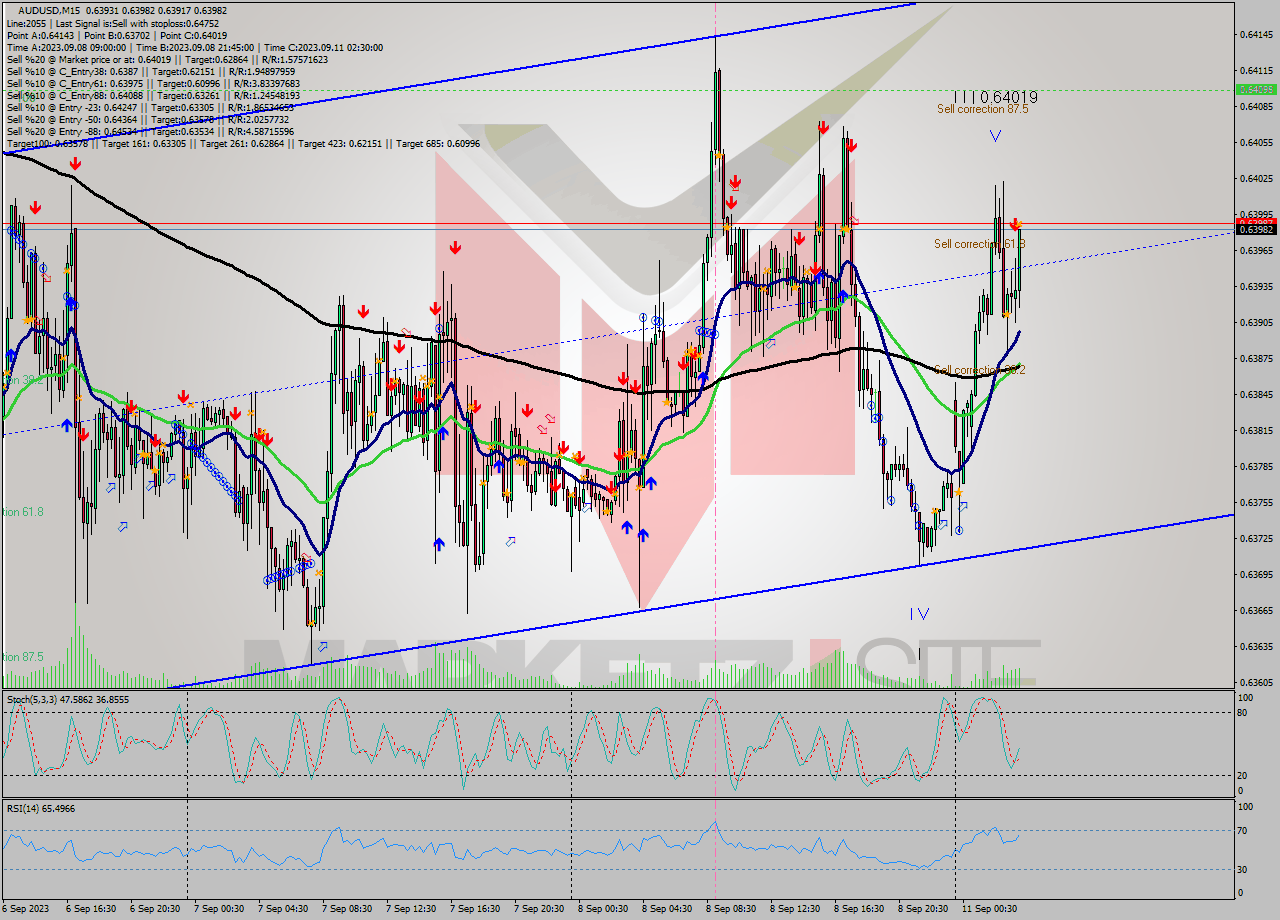Click the 'Sell %10 @ C_Entry38: 0.6387' line
Viewport: 1280px width, 920px height.
click(x=151, y=71)
